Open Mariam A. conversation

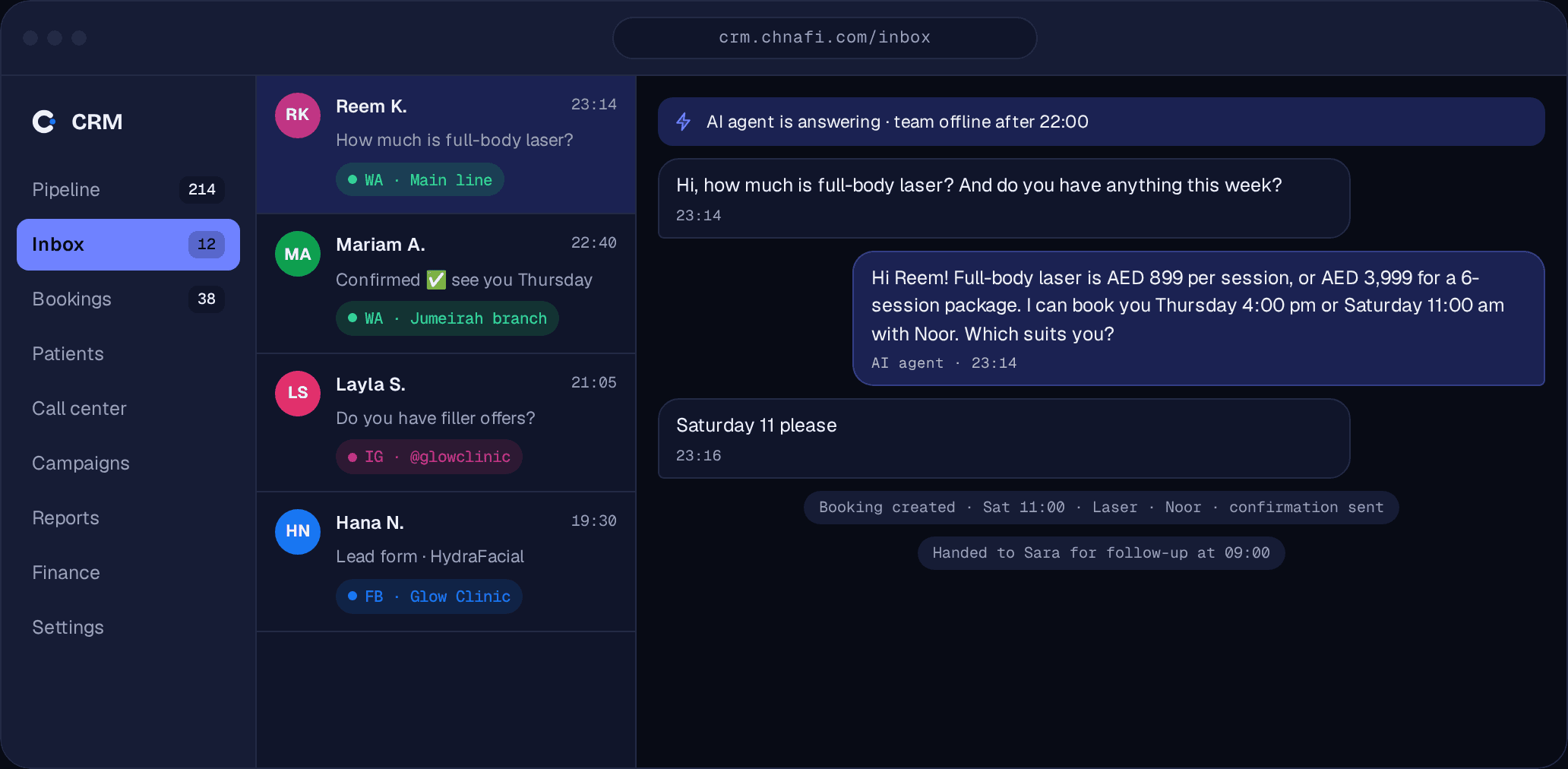(446, 283)
